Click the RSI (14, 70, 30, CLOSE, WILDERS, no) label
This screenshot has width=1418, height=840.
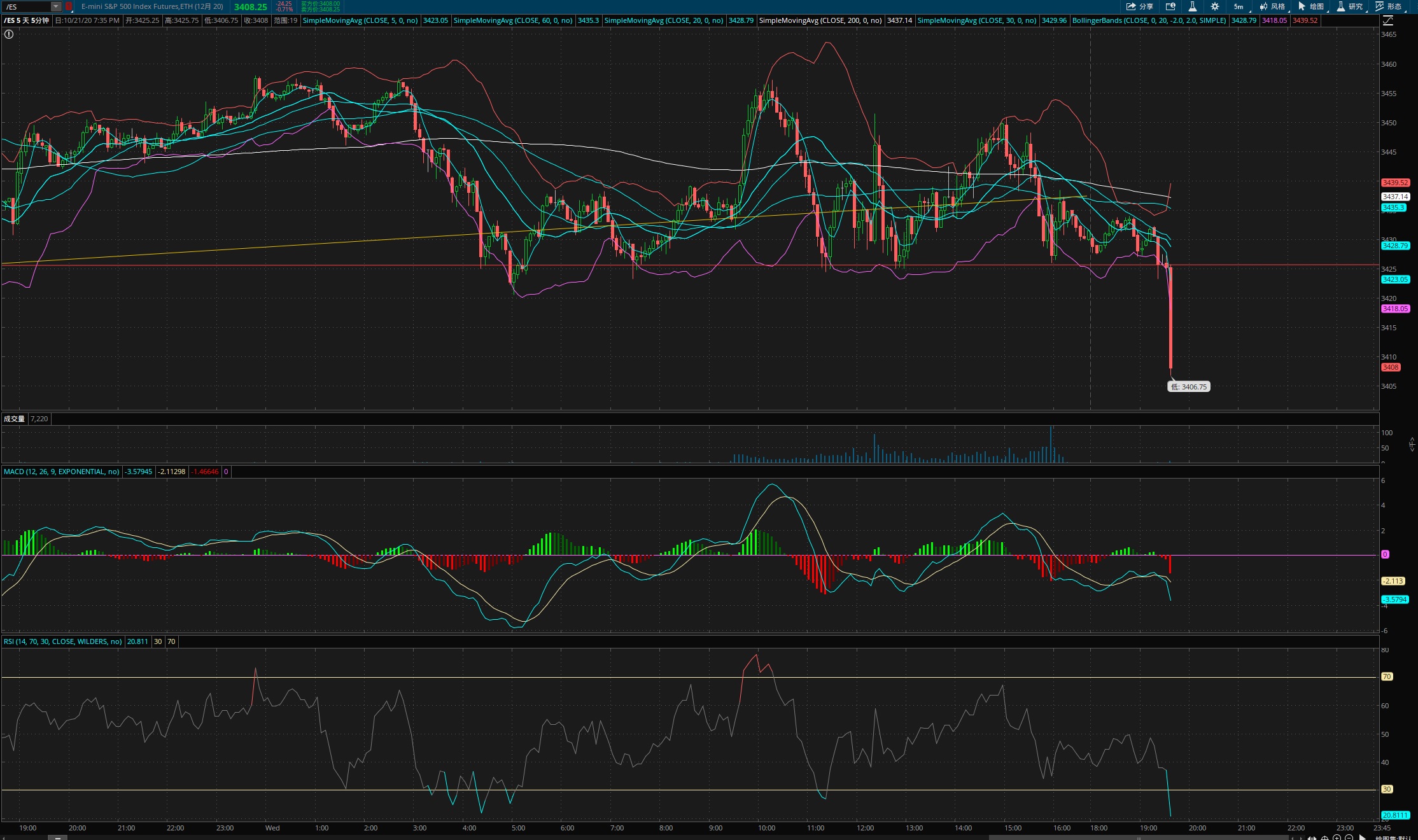63,641
